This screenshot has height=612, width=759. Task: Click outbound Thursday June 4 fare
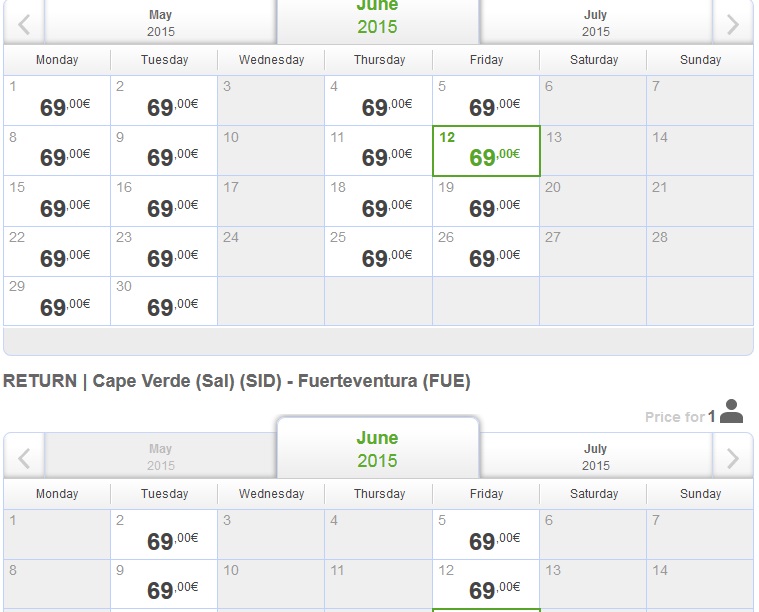pyautogui.click(x=379, y=101)
